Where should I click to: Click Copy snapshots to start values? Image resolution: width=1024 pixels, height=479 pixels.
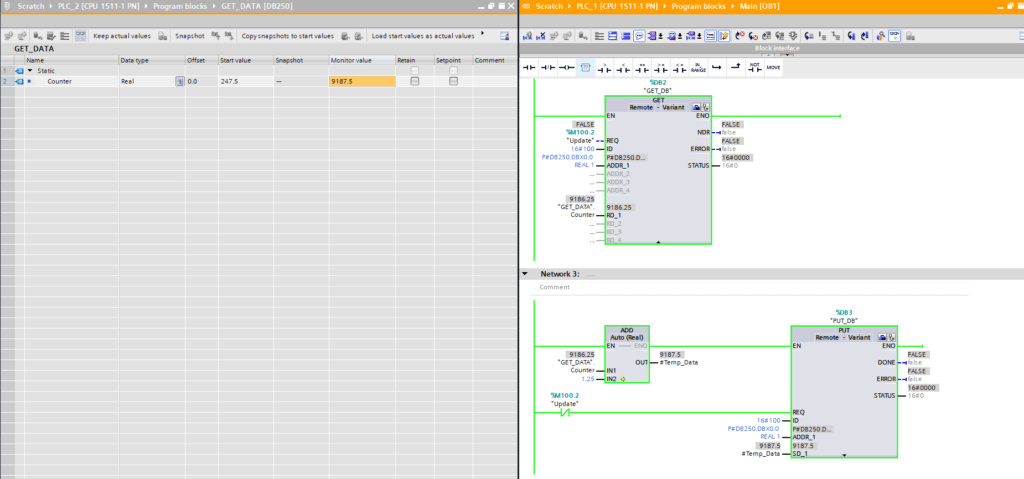pos(287,35)
